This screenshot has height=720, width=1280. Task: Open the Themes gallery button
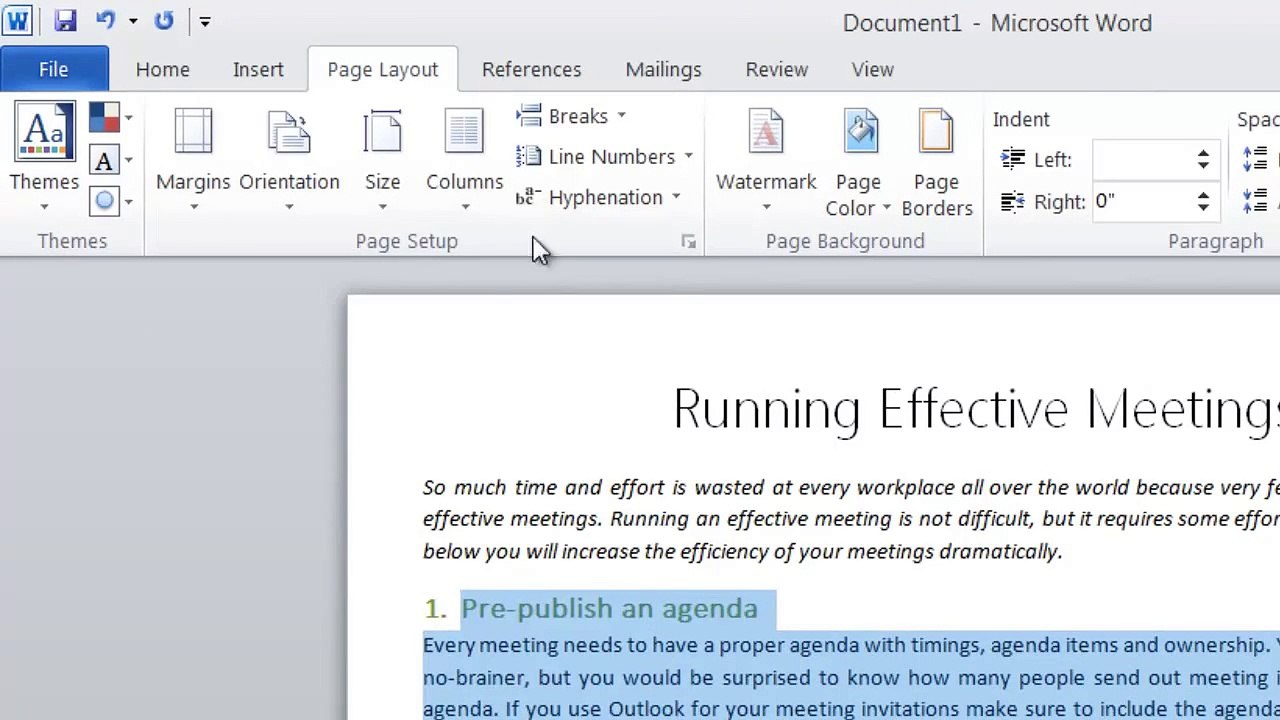(x=44, y=158)
